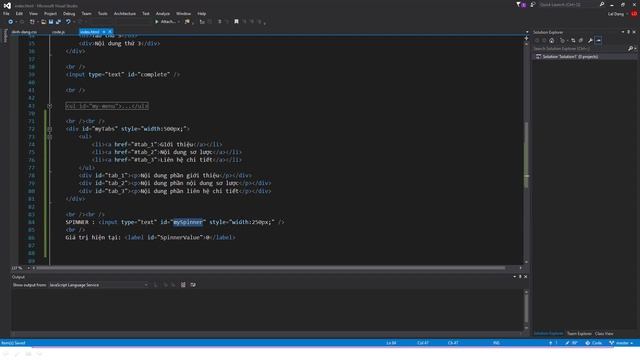Image resolution: width=640 pixels, height=360 pixels.
Task: Toggle Word Wrap in Output panel
Action: coord(193,285)
